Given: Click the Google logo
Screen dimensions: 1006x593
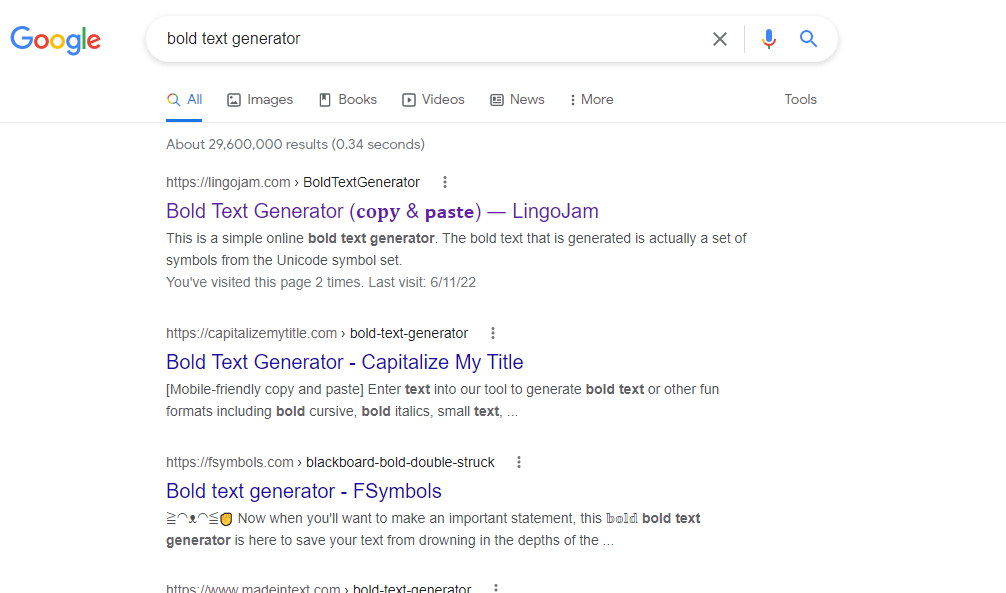Looking at the screenshot, I should tap(56, 39).
